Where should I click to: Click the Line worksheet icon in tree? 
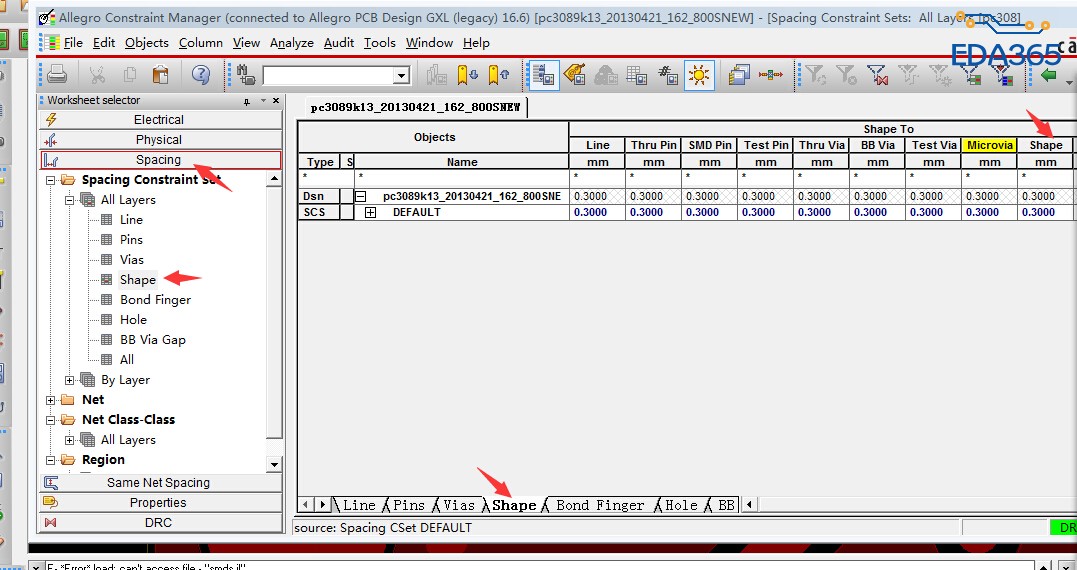pyautogui.click(x=106, y=220)
